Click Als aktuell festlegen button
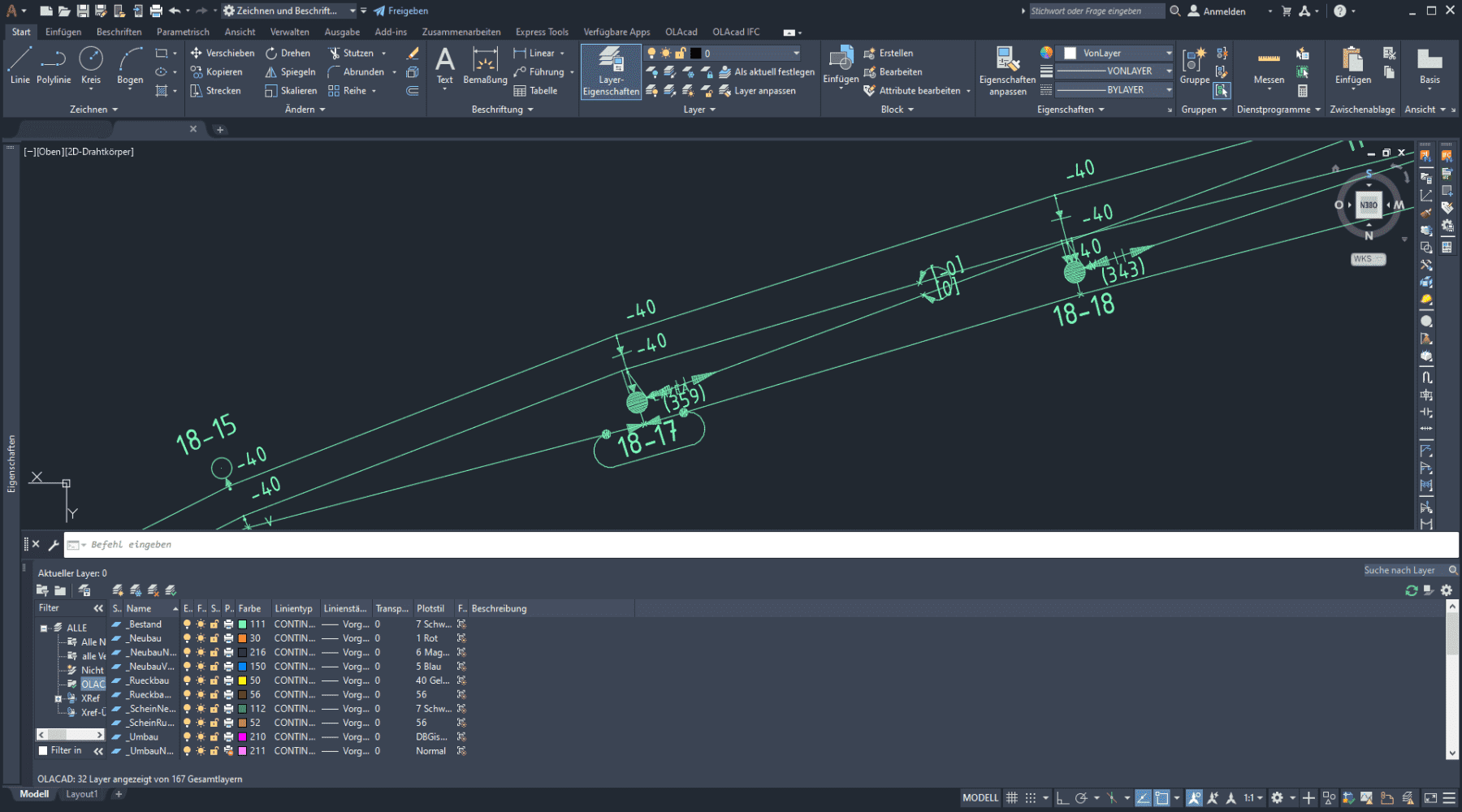Screen dimensions: 1462x812 coord(766,71)
